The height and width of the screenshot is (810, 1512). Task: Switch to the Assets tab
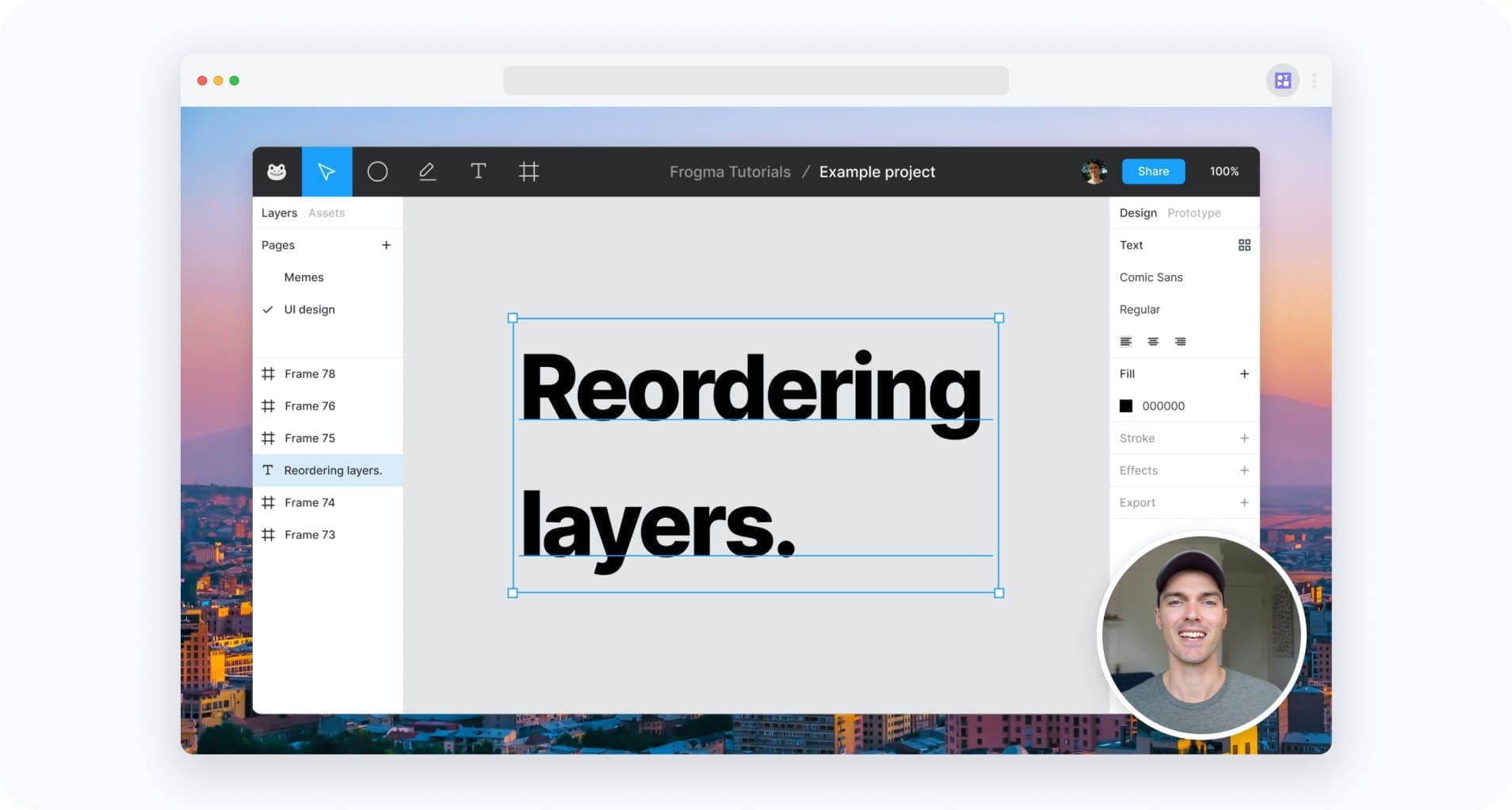pyautogui.click(x=326, y=213)
